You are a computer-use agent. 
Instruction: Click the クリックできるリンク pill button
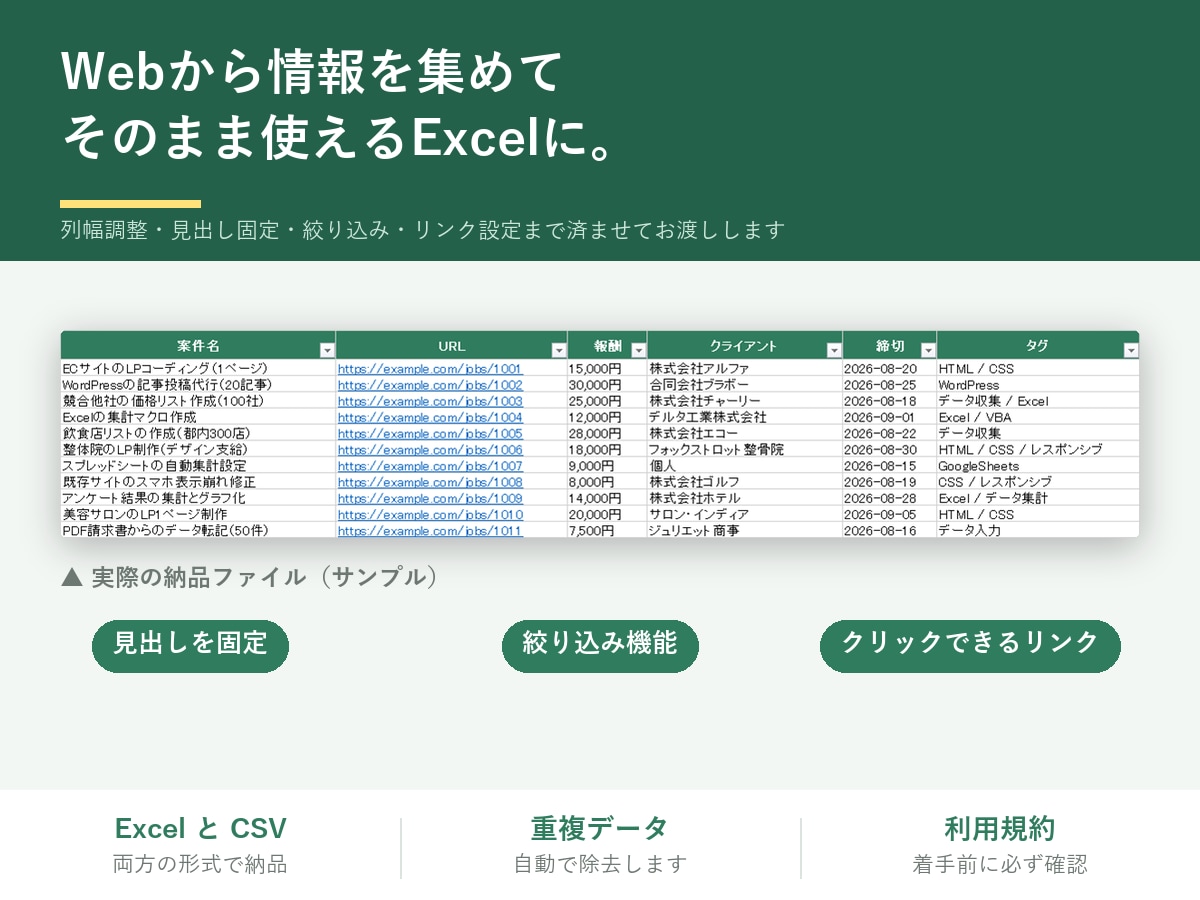click(x=970, y=646)
